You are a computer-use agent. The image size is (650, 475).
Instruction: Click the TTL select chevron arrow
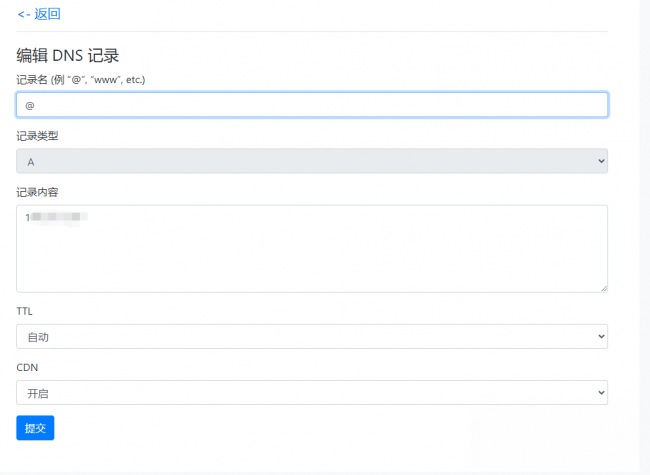(x=600, y=336)
